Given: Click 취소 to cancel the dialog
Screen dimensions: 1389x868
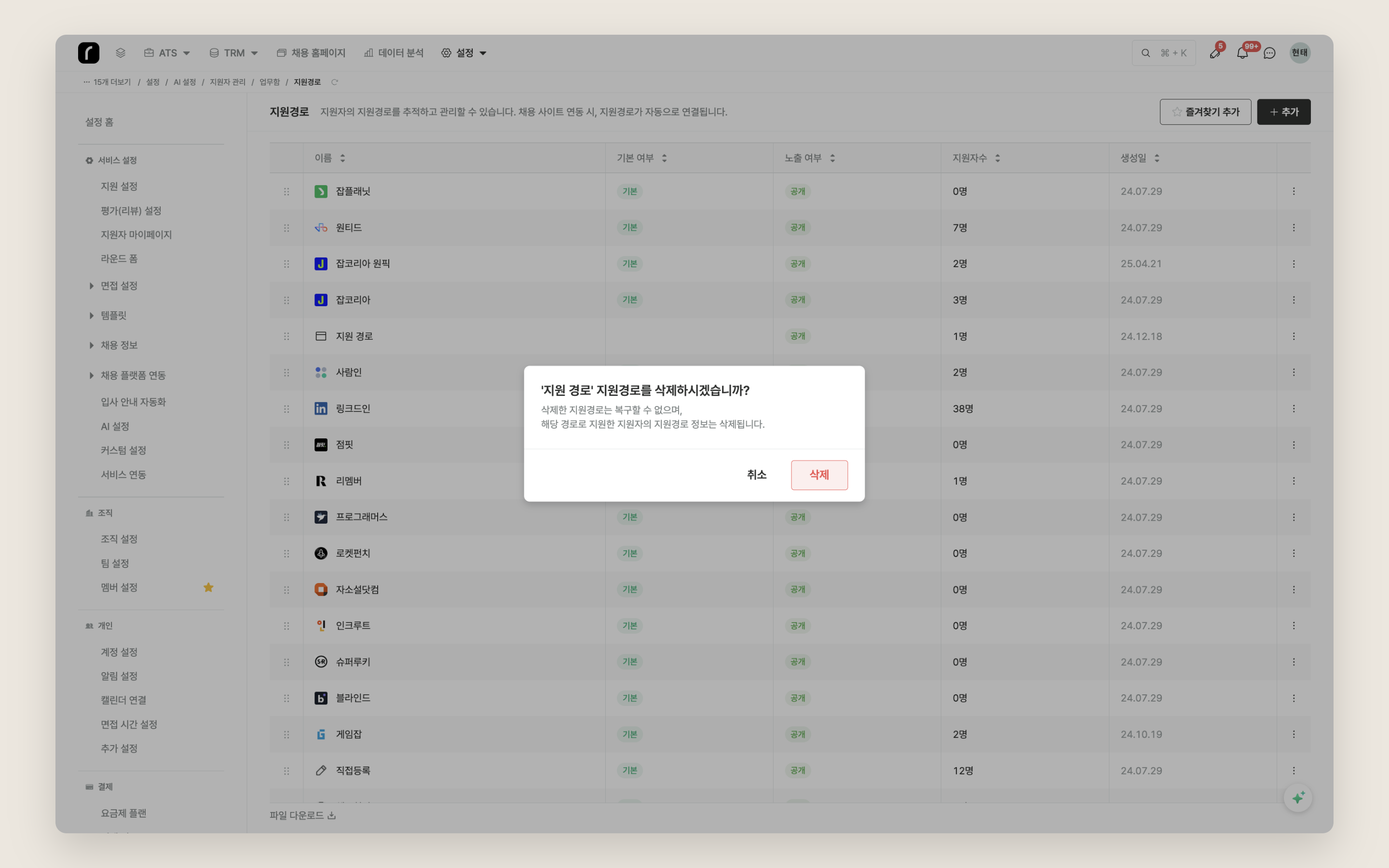Looking at the screenshot, I should point(757,475).
